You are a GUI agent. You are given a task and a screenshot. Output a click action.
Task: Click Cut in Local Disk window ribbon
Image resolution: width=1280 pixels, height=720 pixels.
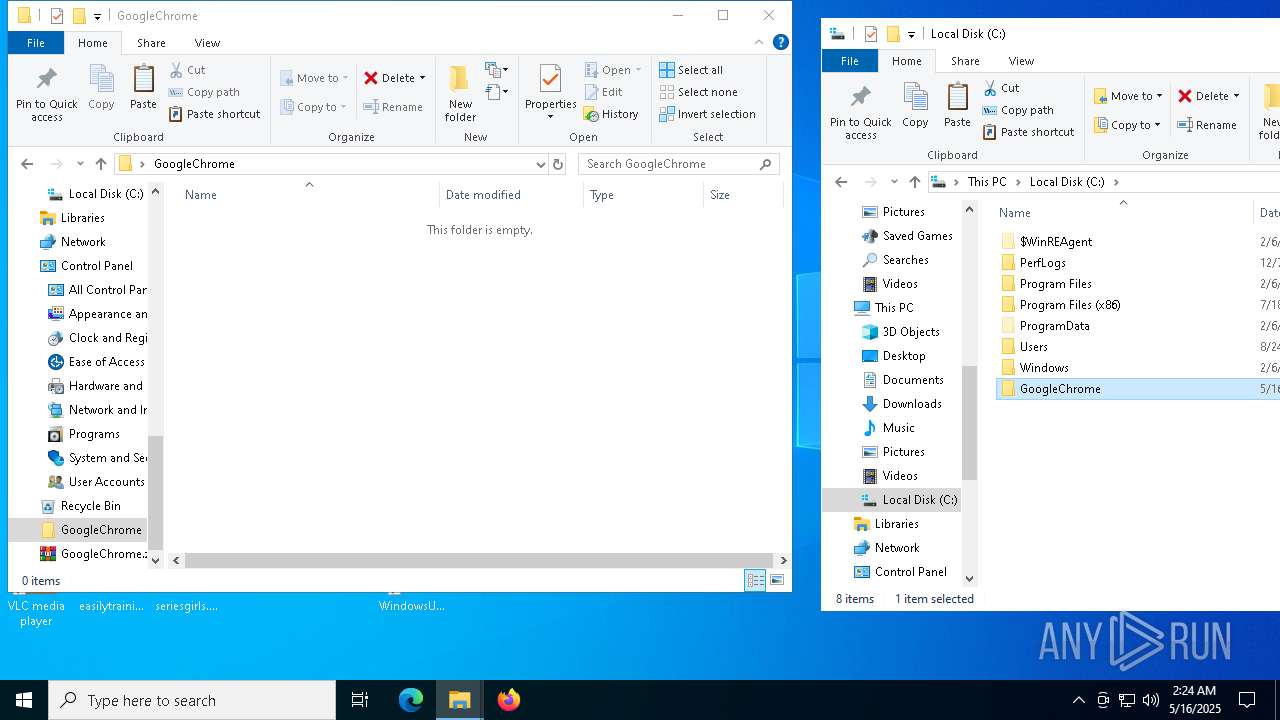1001,88
